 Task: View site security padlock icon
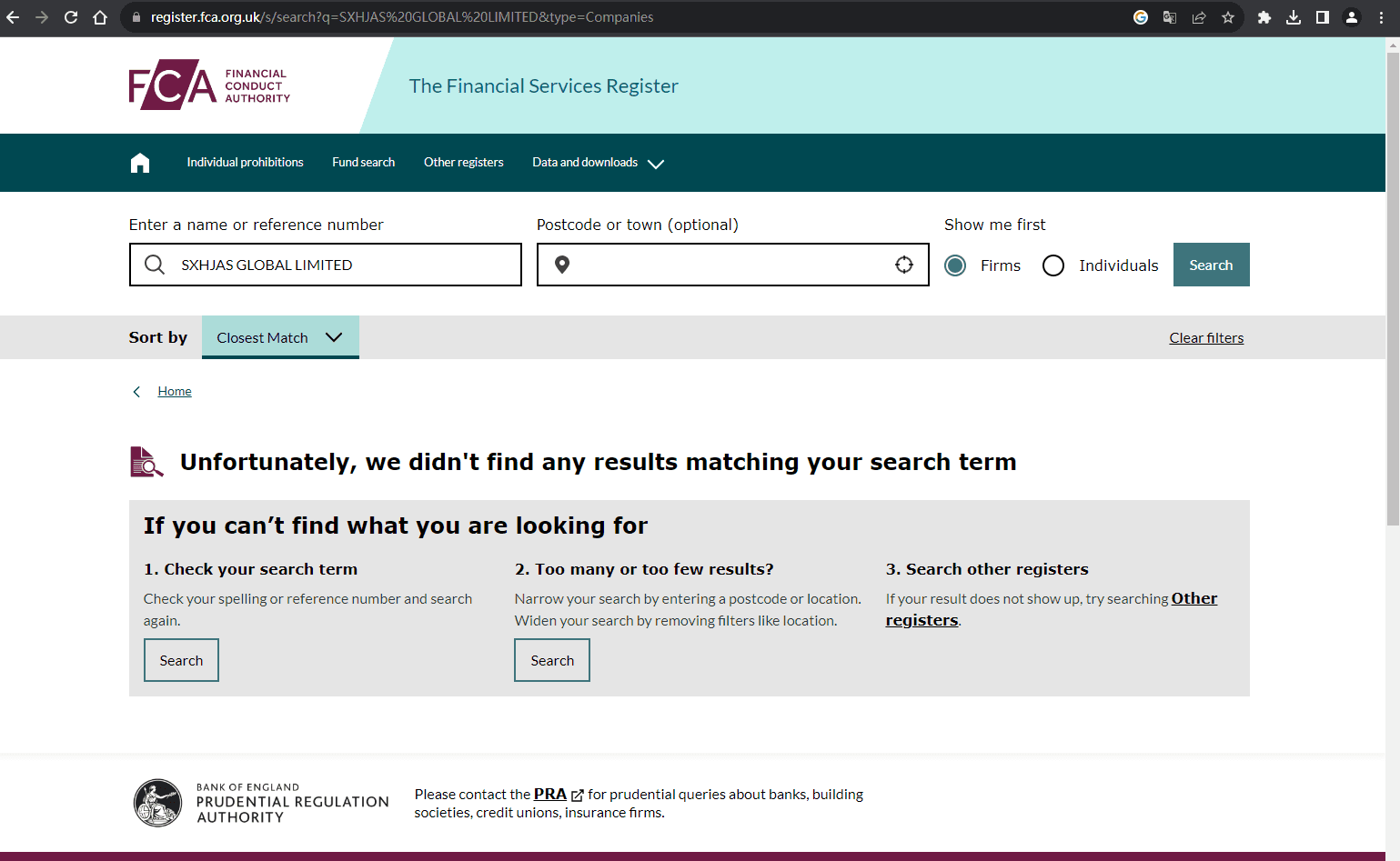point(136,17)
